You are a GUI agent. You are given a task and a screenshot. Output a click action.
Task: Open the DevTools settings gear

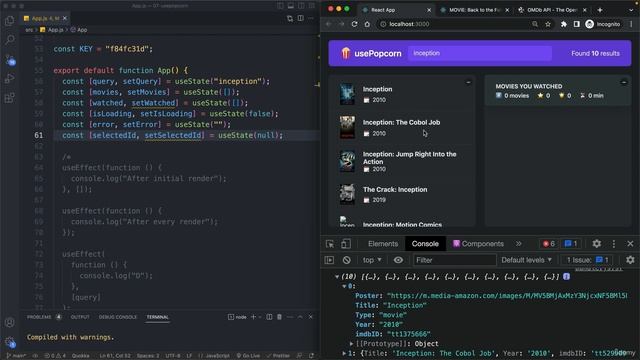[x=596, y=244]
